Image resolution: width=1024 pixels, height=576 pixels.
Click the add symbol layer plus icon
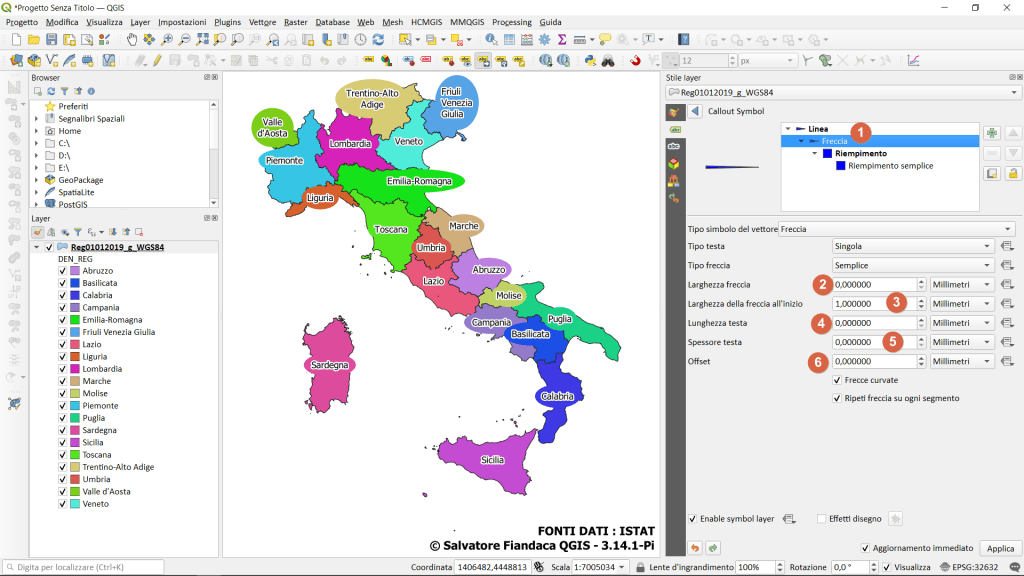[992, 133]
